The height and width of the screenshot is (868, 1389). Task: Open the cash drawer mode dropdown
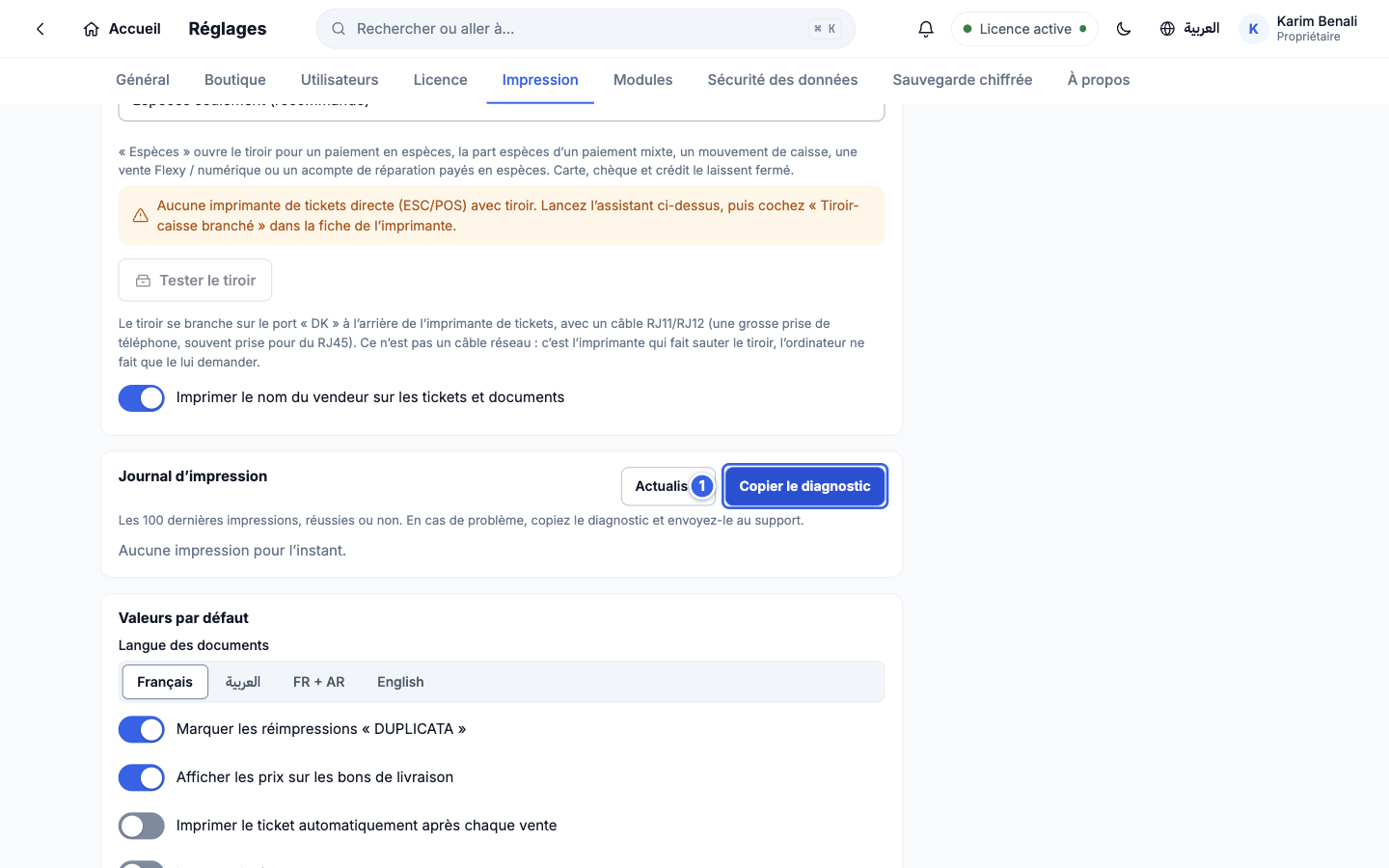tap(502, 110)
